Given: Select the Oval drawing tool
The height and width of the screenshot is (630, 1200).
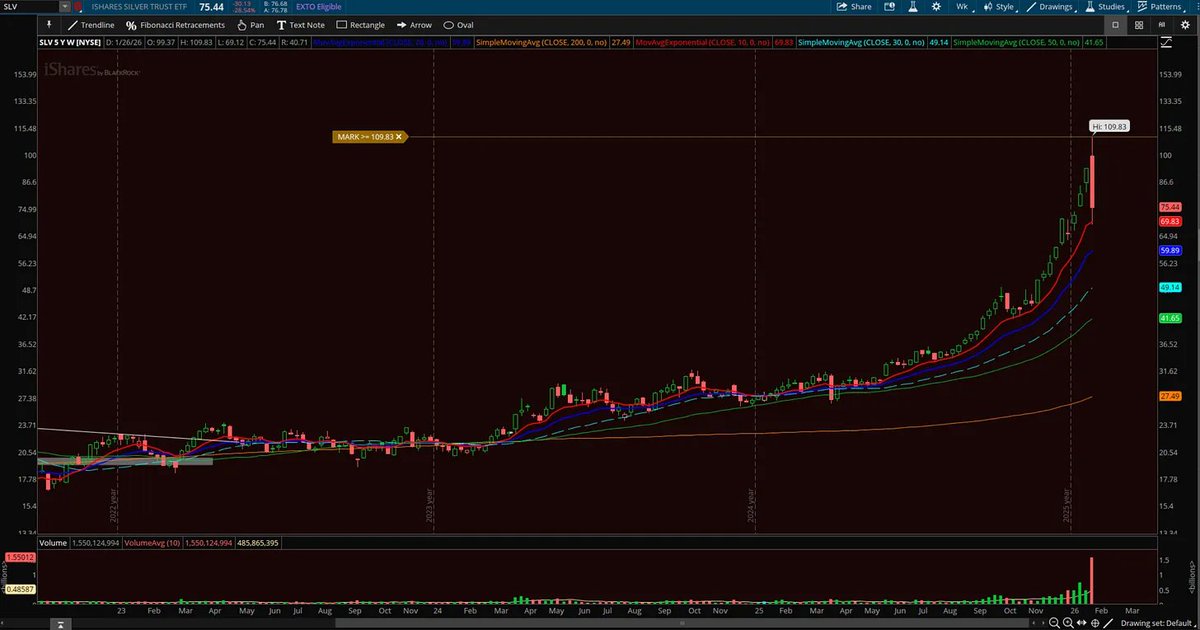Looking at the screenshot, I should (x=458, y=25).
